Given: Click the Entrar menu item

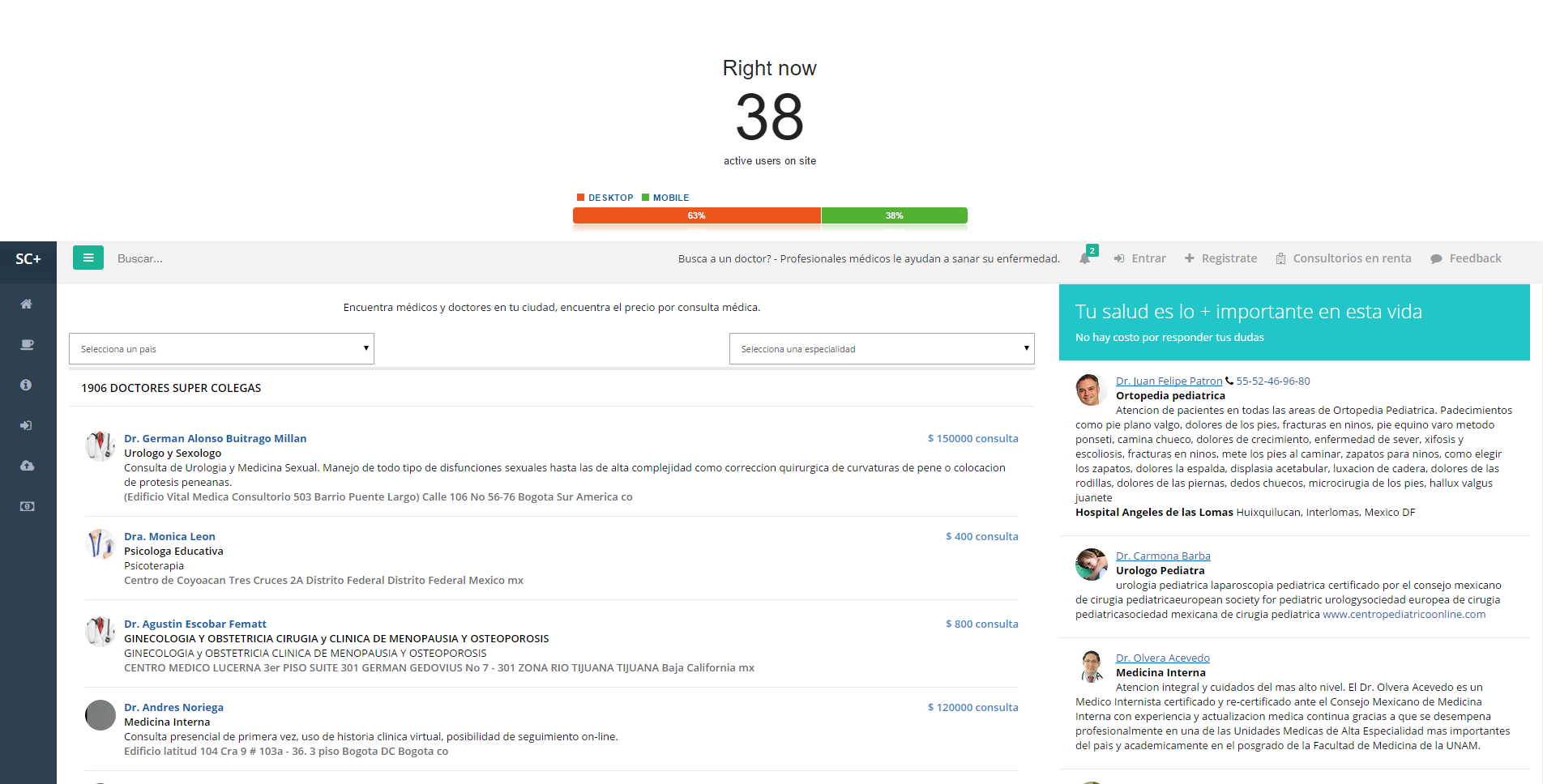Looking at the screenshot, I should click(1139, 258).
